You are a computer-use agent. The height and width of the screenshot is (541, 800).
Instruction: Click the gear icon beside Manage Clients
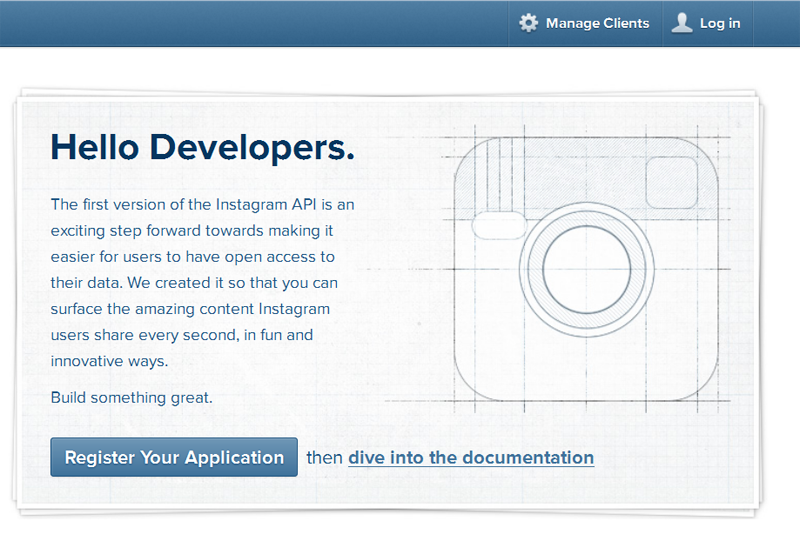point(529,23)
